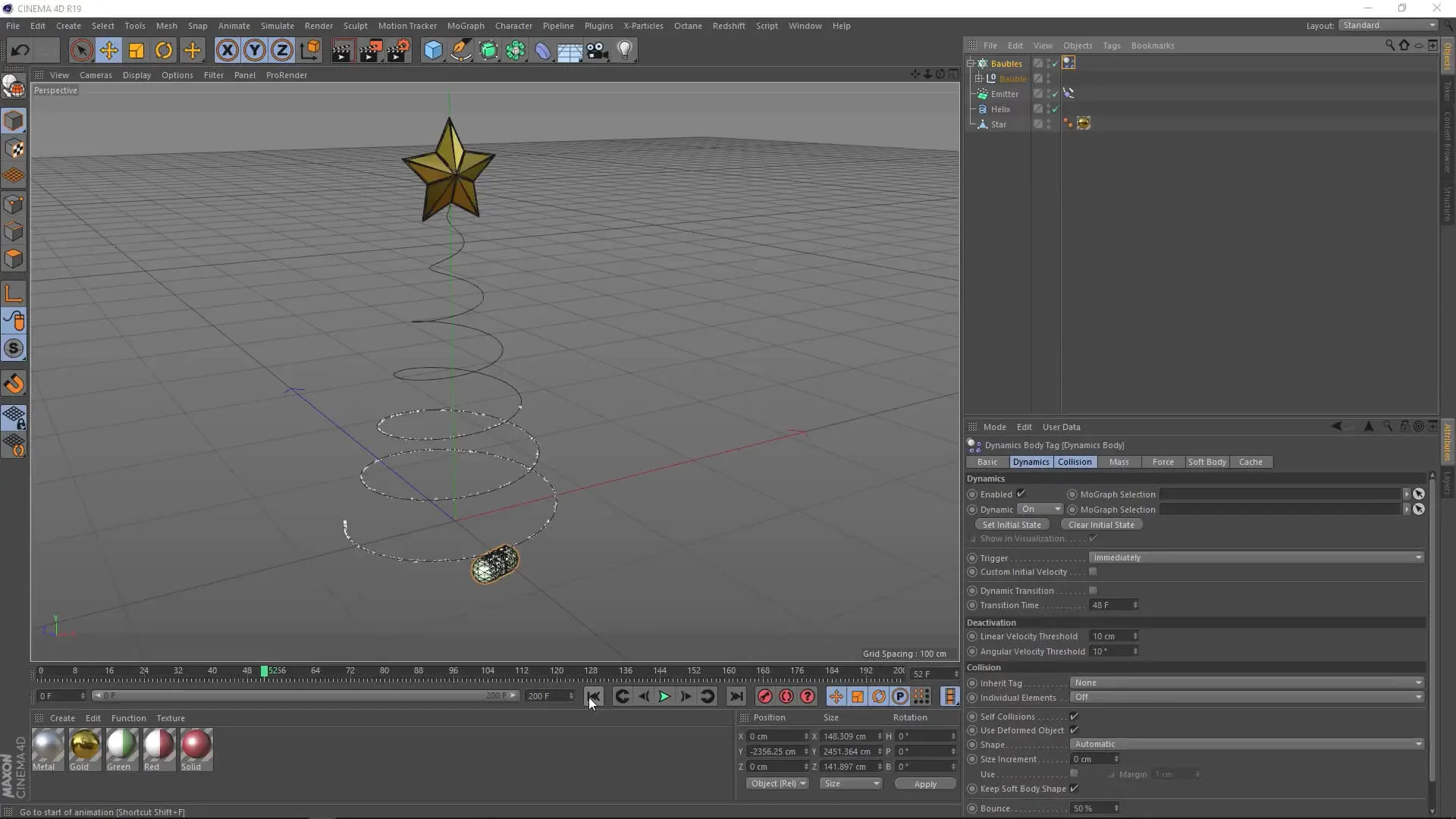
Task: Toggle the Helix enable checkmark
Action: pos(1055,109)
